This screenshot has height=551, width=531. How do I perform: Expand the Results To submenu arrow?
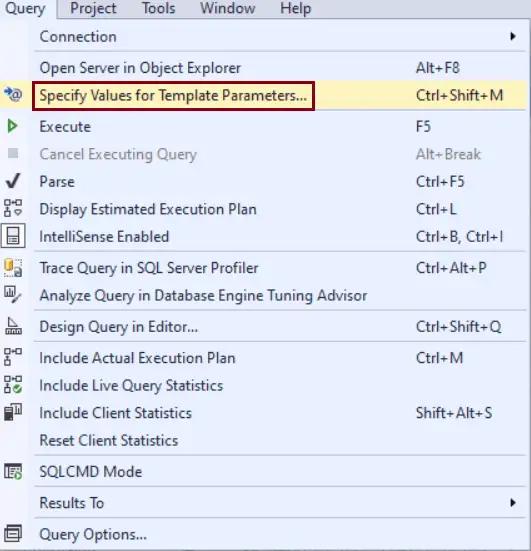(x=513, y=503)
